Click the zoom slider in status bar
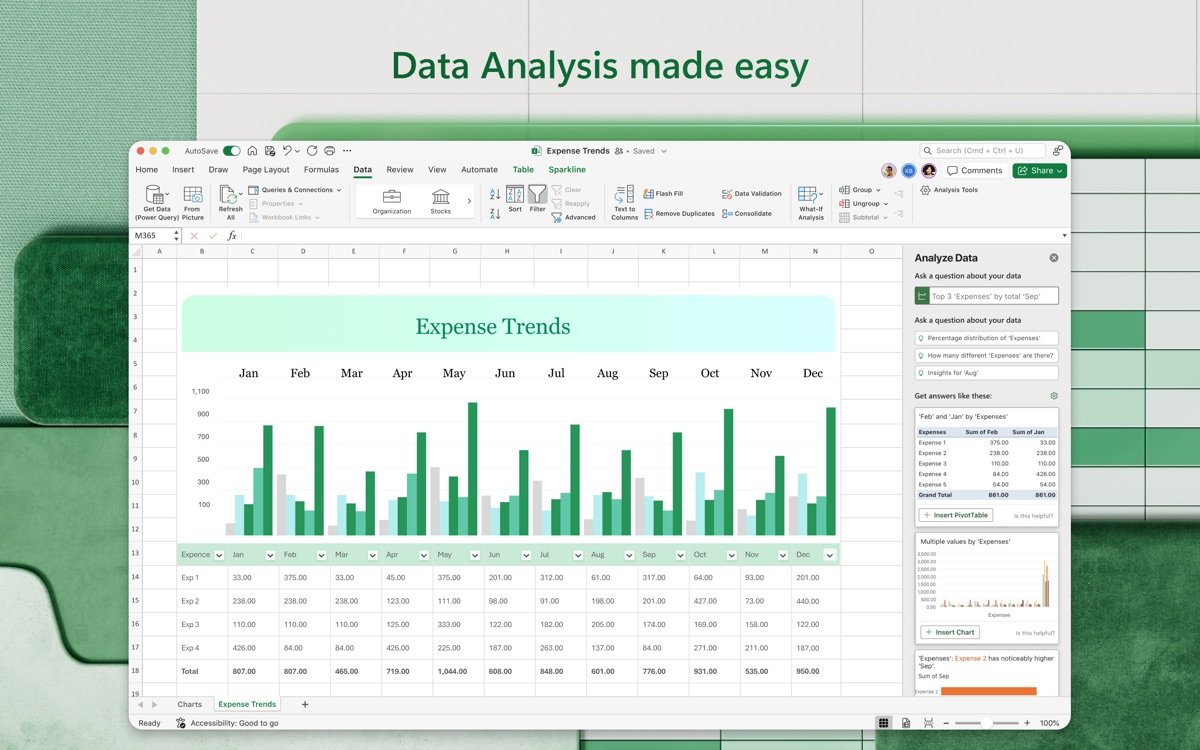This screenshot has height=750, width=1200. pos(986,723)
